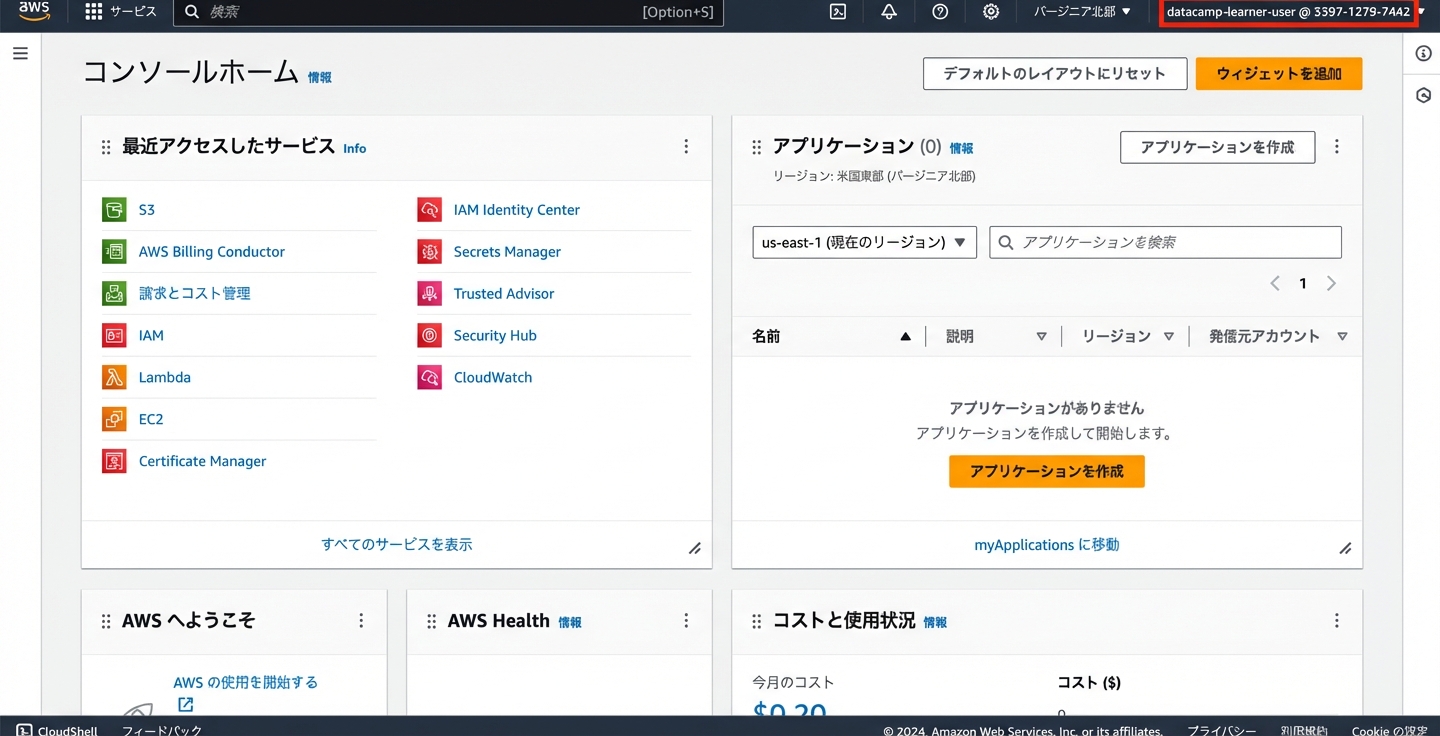Open CloudShell terminal icon in top bar
This screenshot has height=736, width=1440.
[x=838, y=12]
